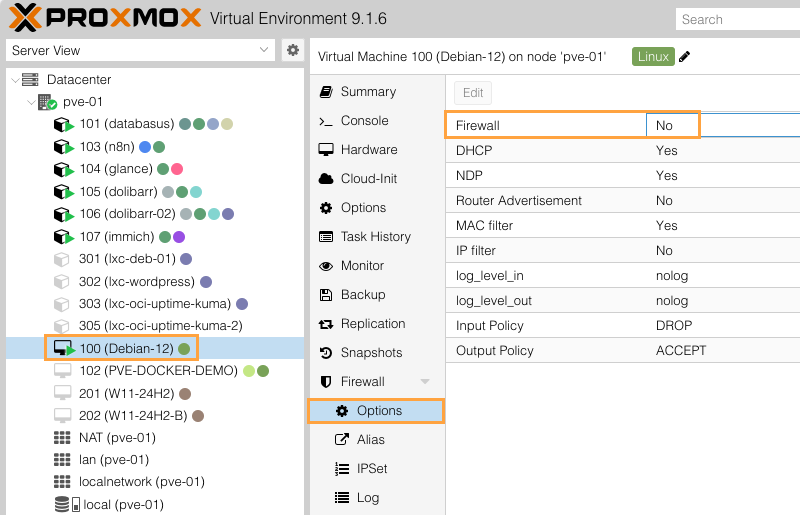
Task: Click the Firewall value 'No' cell
Action: (723, 126)
